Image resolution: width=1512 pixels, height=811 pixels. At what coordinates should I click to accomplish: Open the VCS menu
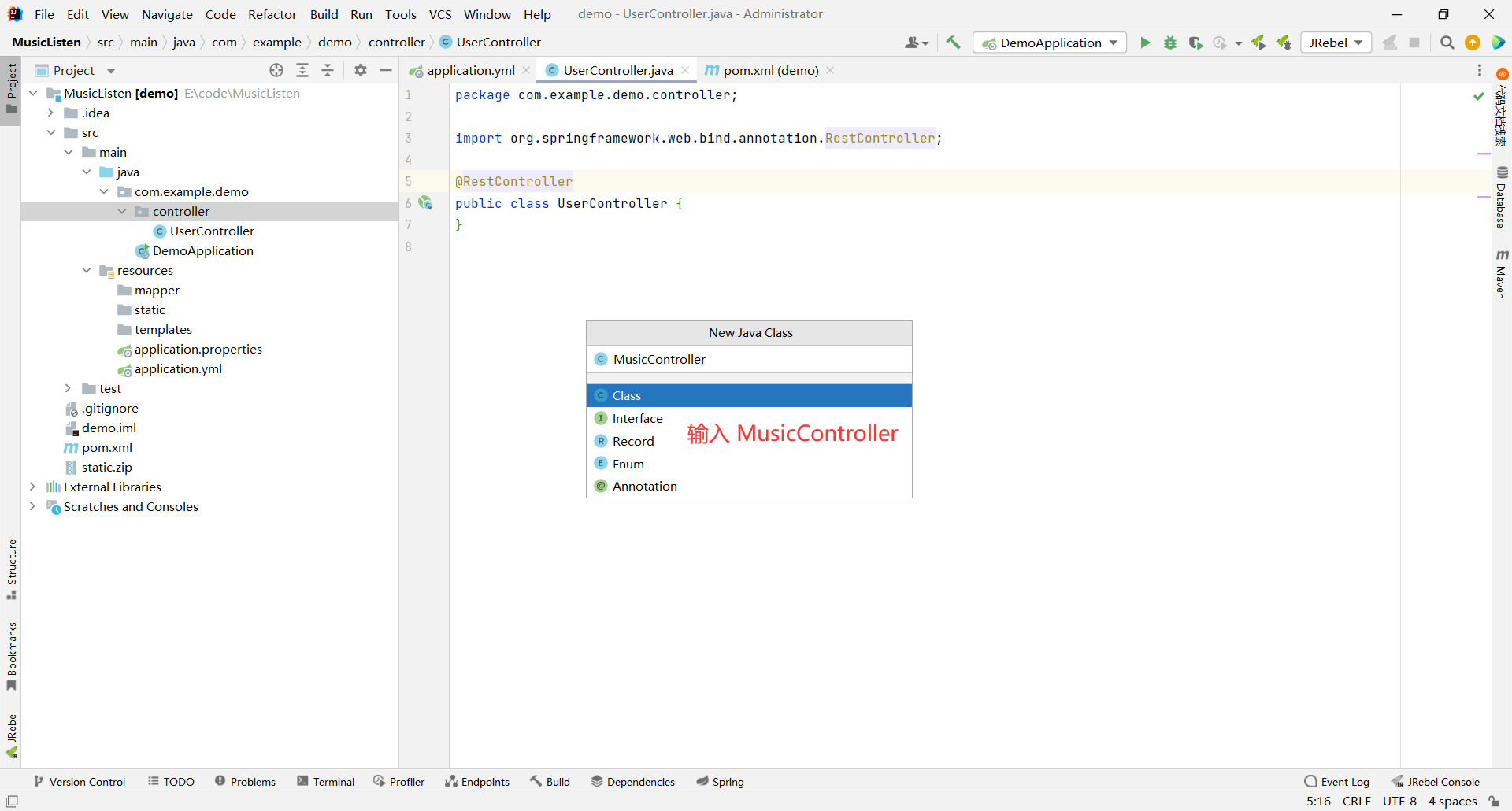pyautogui.click(x=440, y=14)
